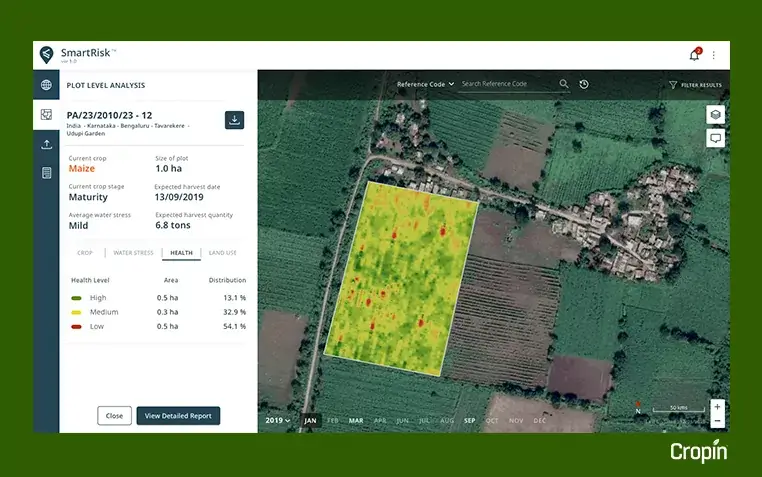
Task: Download the plot PA/23/2010/23 - 12 data
Action: (234, 120)
